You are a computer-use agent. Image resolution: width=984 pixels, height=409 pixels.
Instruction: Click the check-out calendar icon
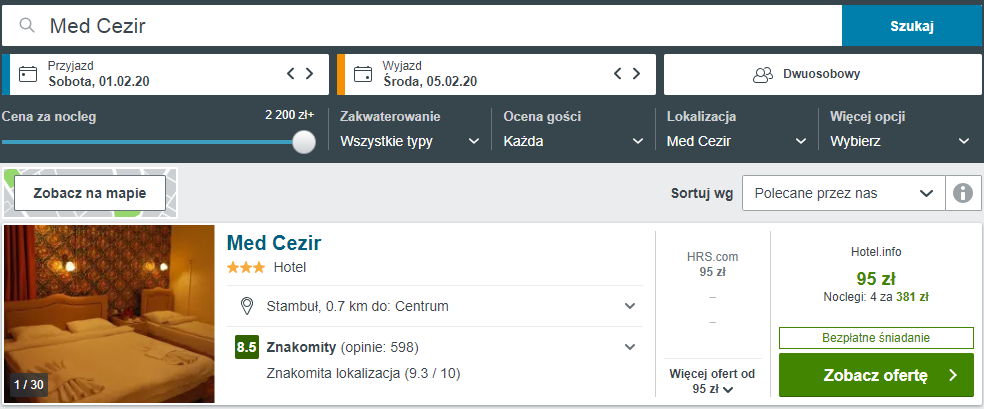(363, 74)
